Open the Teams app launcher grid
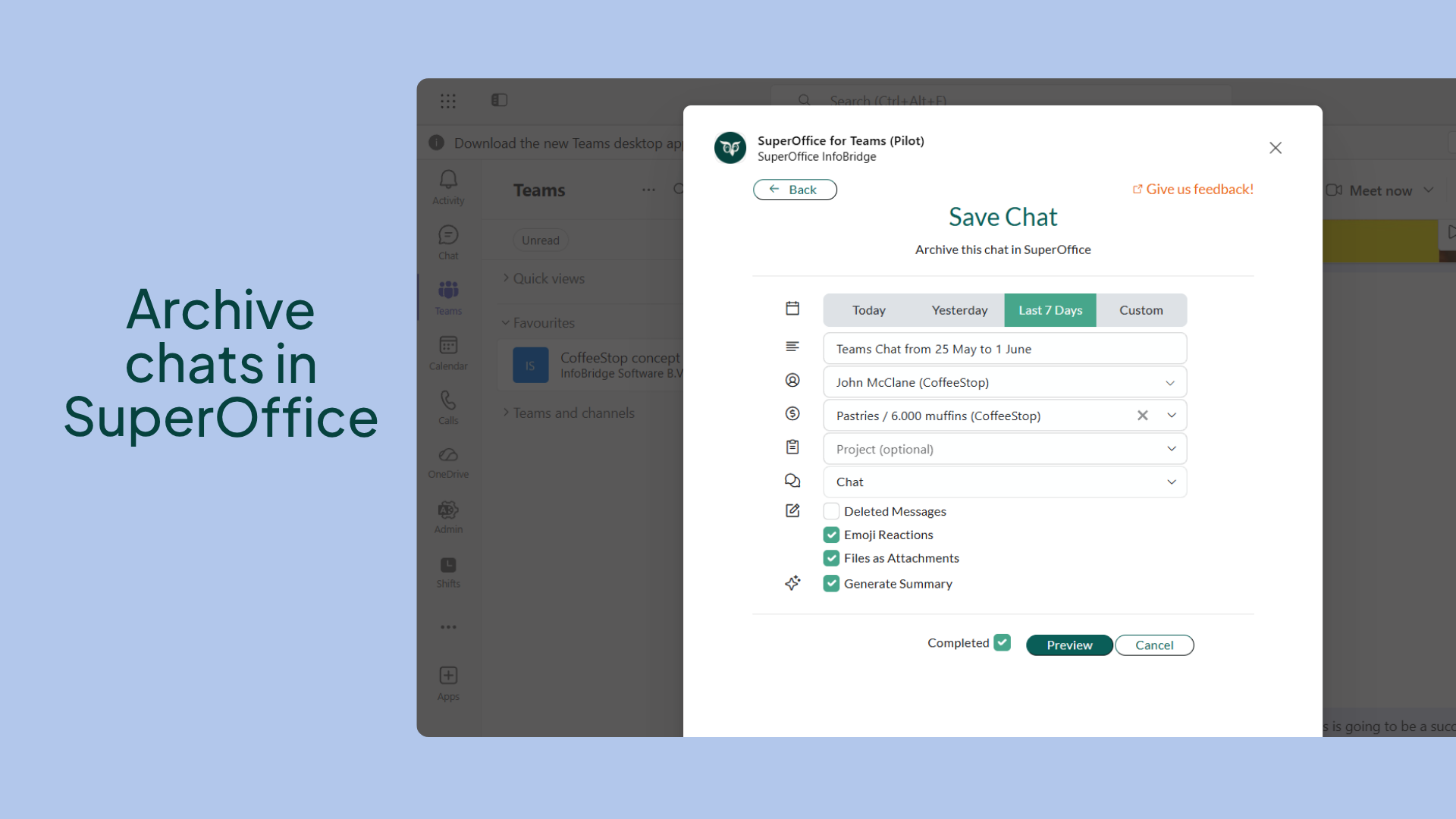 pos(448,101)
